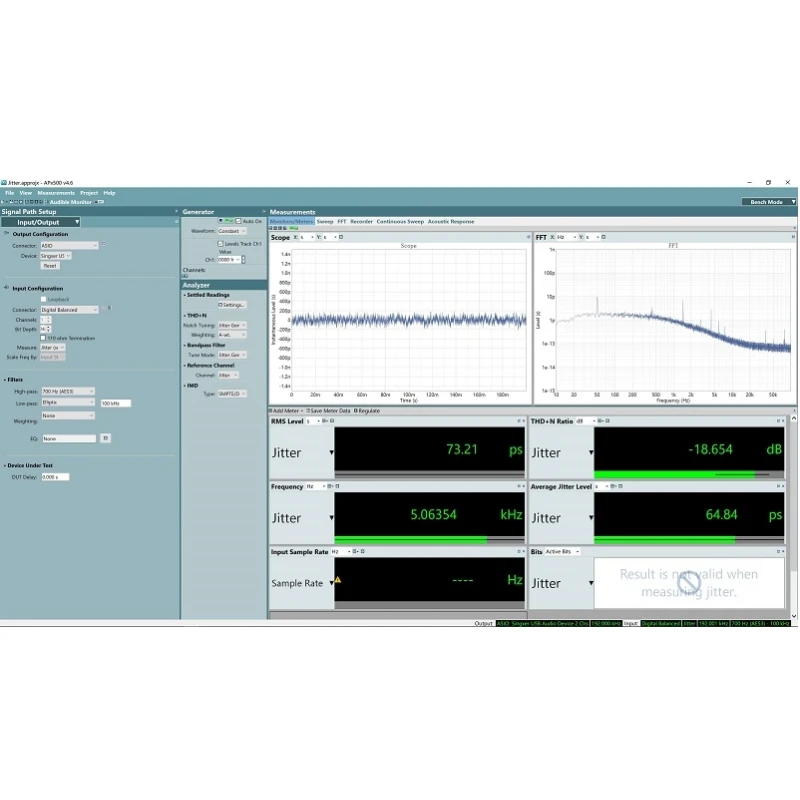Click the Add Meter icon
This screenshot has height=800, width=800.
pos(271,410)
